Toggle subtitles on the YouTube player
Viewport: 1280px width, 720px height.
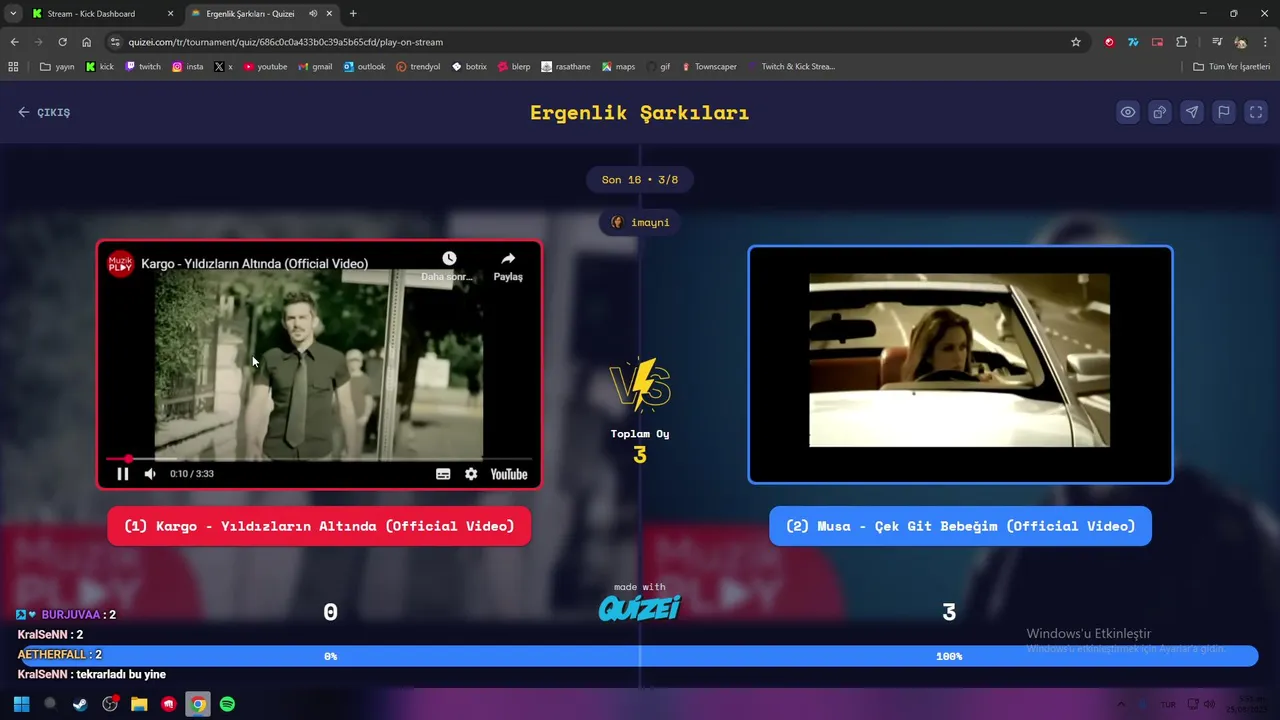(x=443, y=474)
